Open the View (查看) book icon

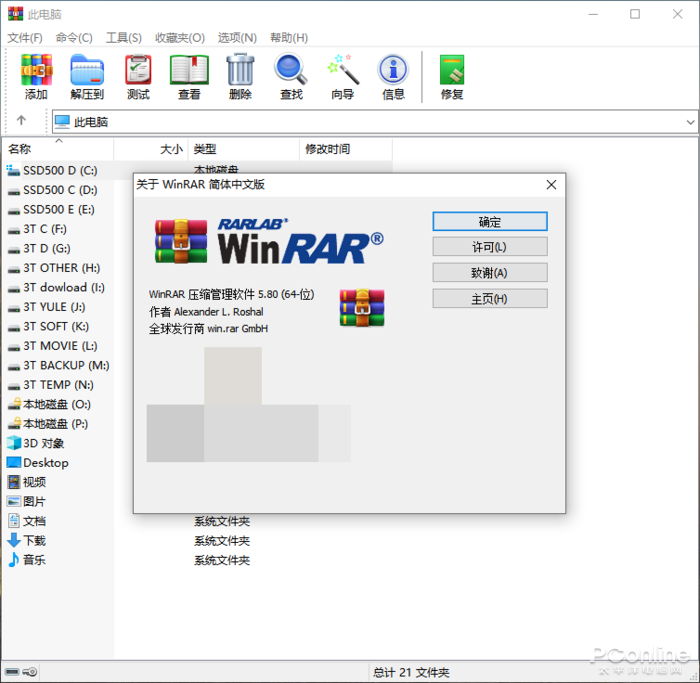[189, 70]
